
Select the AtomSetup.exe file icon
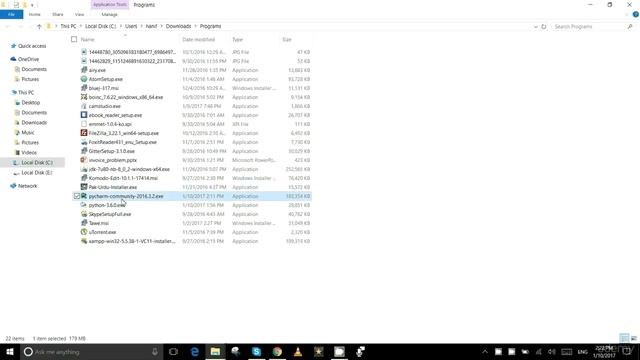(x=84, y=79)
